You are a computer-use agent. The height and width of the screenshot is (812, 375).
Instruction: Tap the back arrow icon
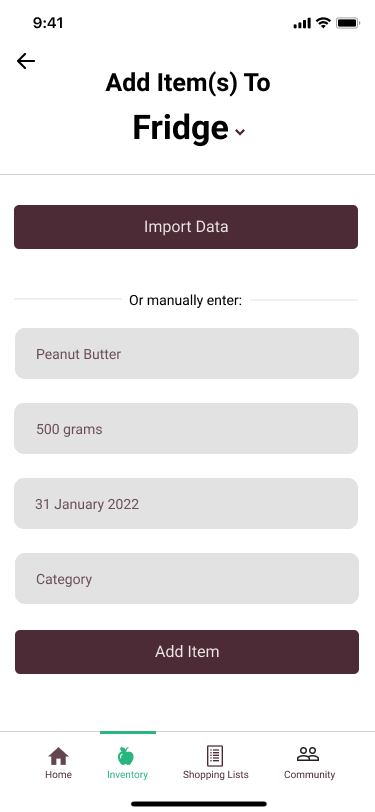click(25, 61)
